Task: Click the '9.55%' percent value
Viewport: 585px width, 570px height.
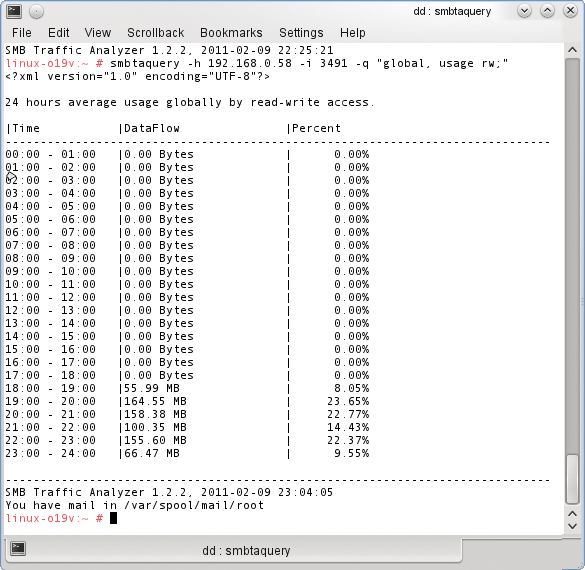Action: 351,454
